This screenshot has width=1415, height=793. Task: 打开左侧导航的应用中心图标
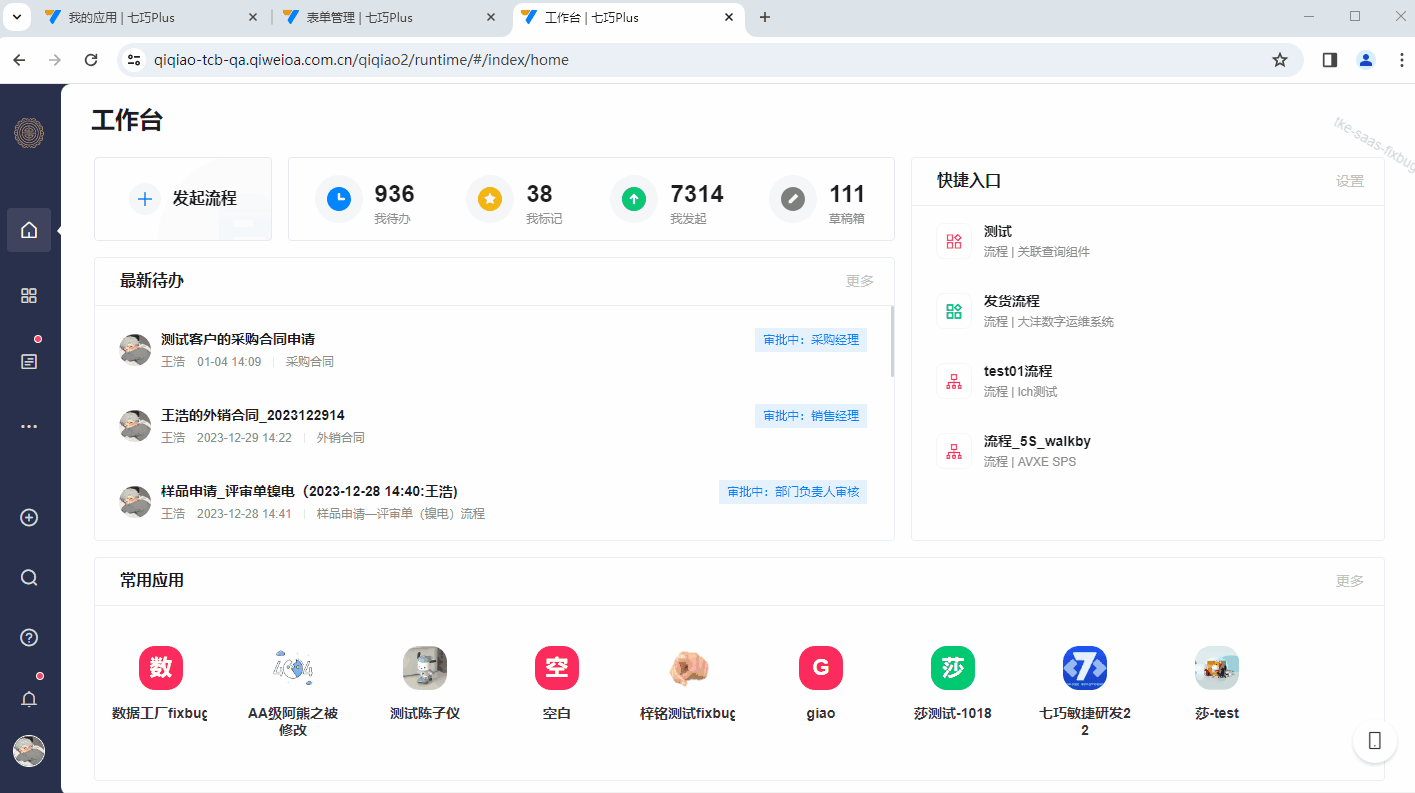click(x=29, y=295)
